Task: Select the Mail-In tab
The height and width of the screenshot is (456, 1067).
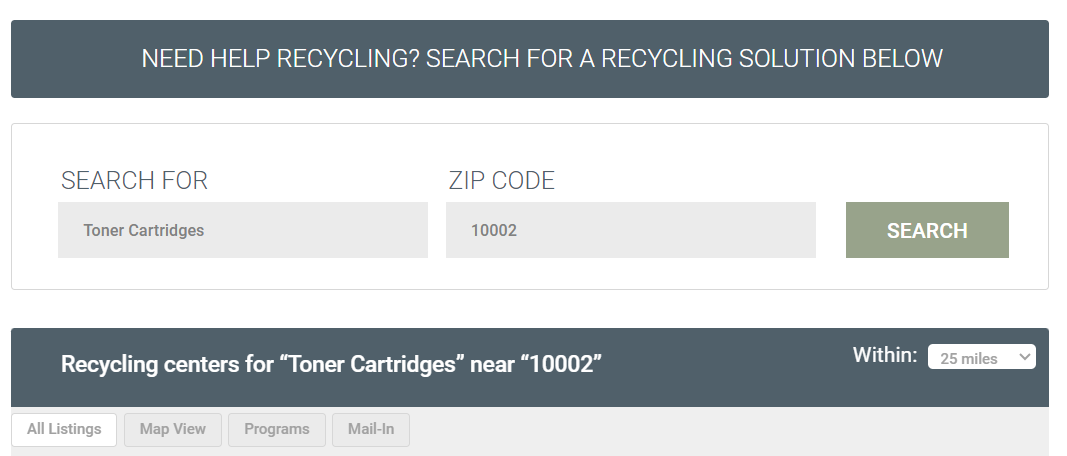Action: pyautogui.click(x=371, y=429)
